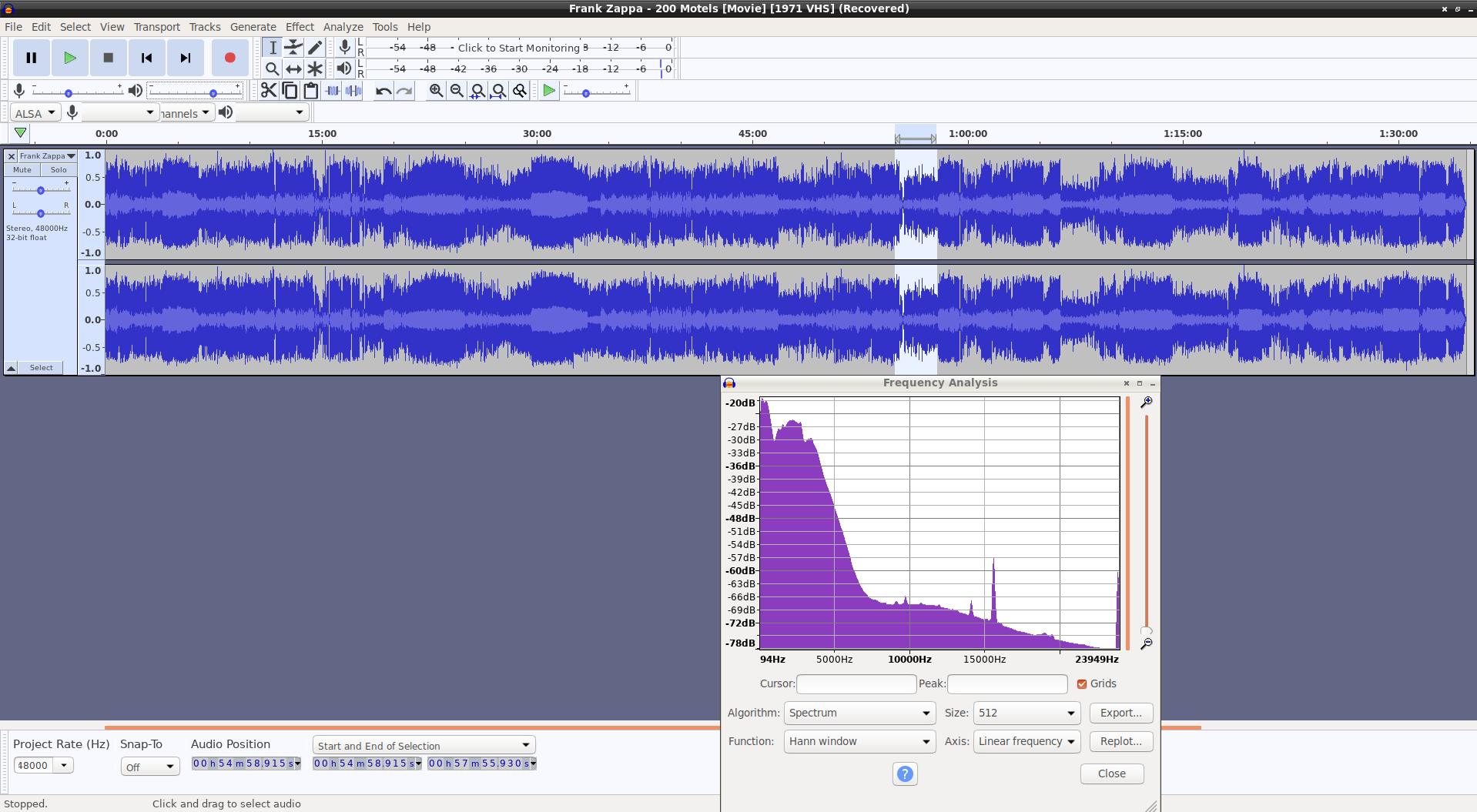Click the blue help question-mark button
Viewport: 1477px width, 812px height.
(906, 774)
